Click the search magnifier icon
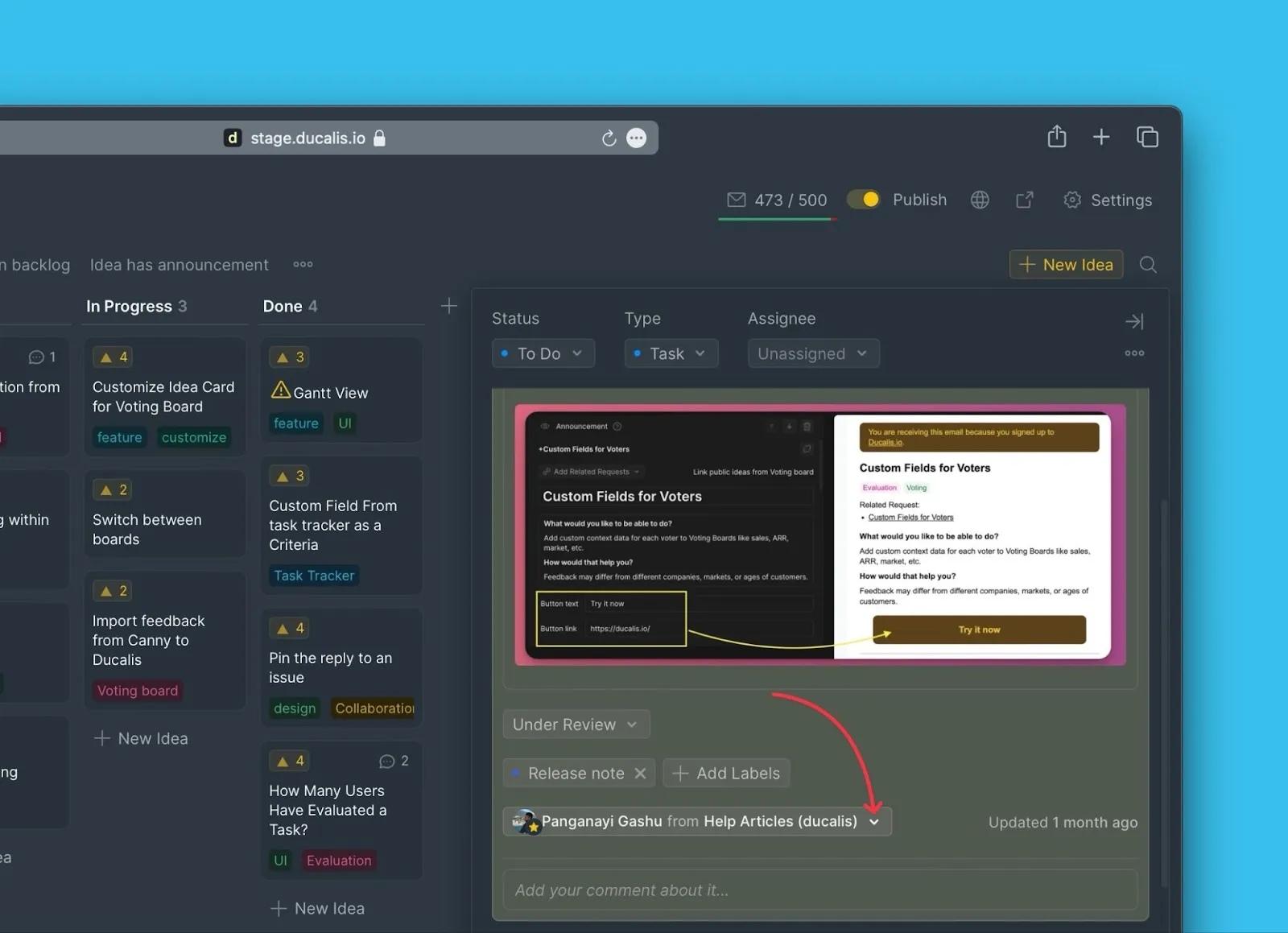 coord(1148,265)
